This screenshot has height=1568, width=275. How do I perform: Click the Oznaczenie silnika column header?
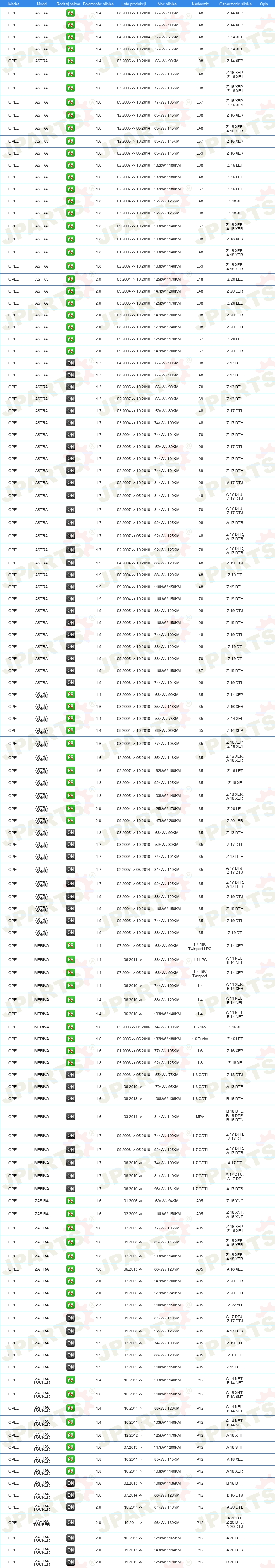click(236, 4)
